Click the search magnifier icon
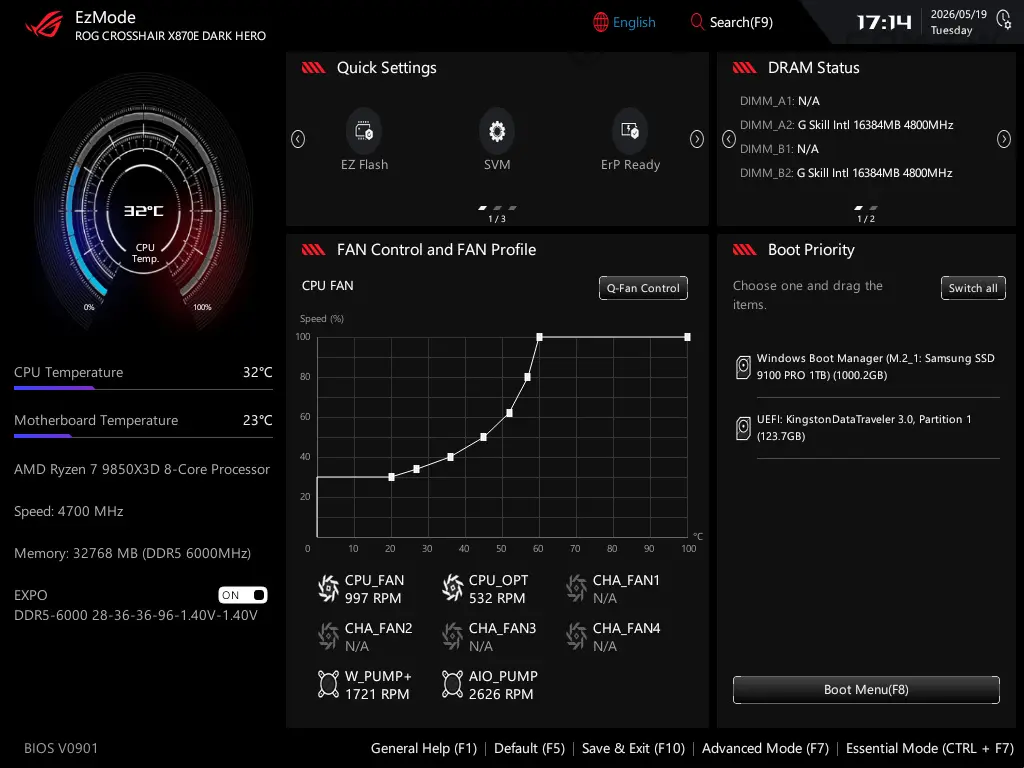 pyautogui.click(x=697, y=22)
